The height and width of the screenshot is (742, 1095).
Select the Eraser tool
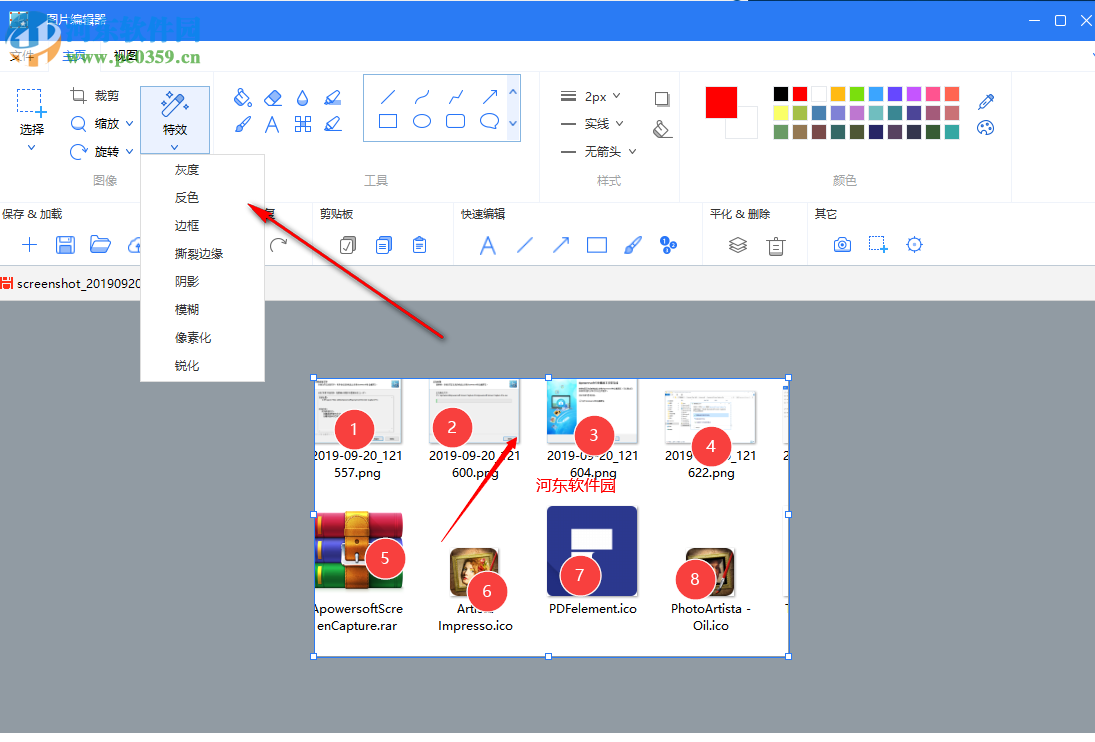(271, 99)
